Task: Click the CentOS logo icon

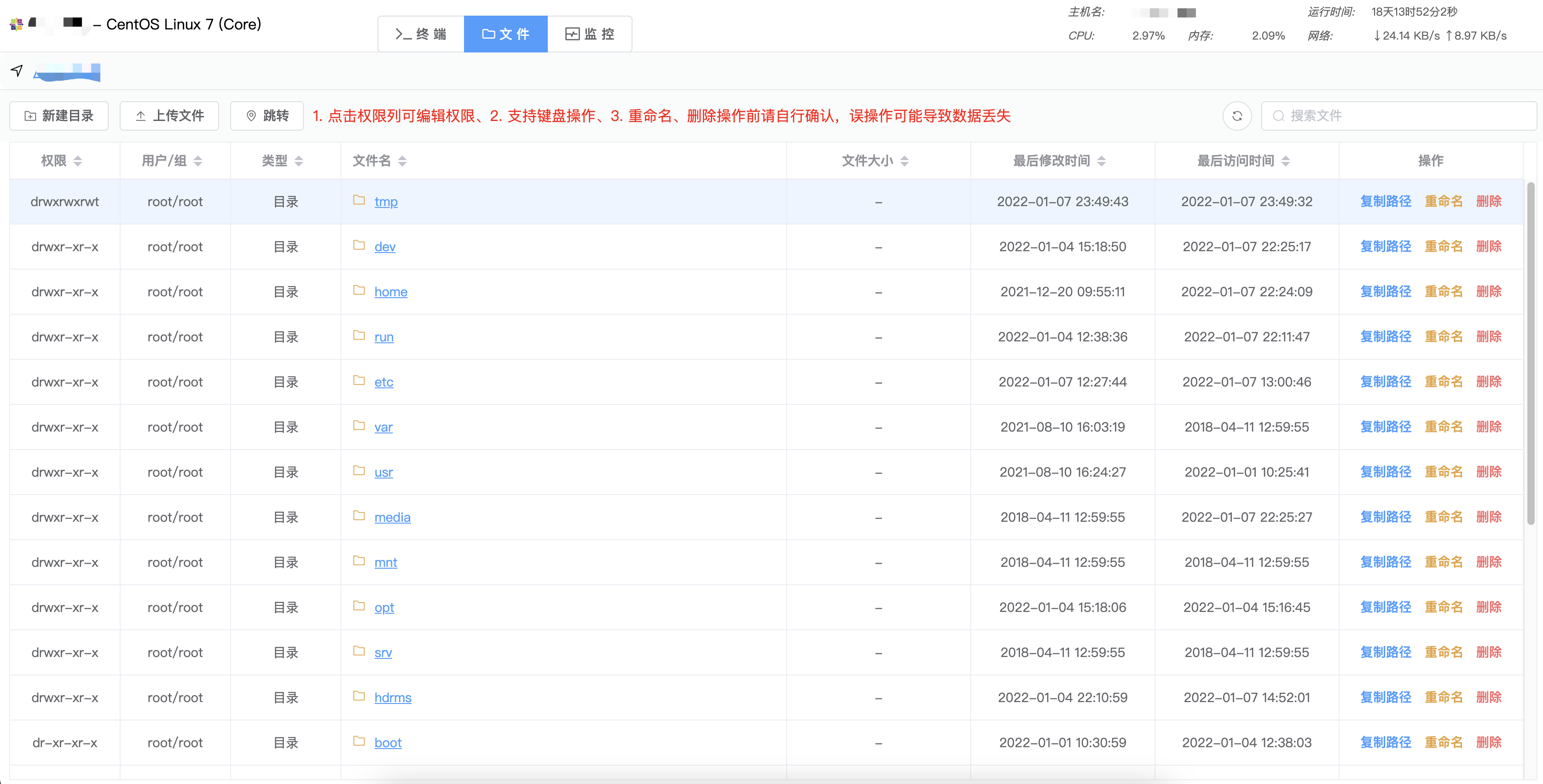Action: tap(16, 24)
